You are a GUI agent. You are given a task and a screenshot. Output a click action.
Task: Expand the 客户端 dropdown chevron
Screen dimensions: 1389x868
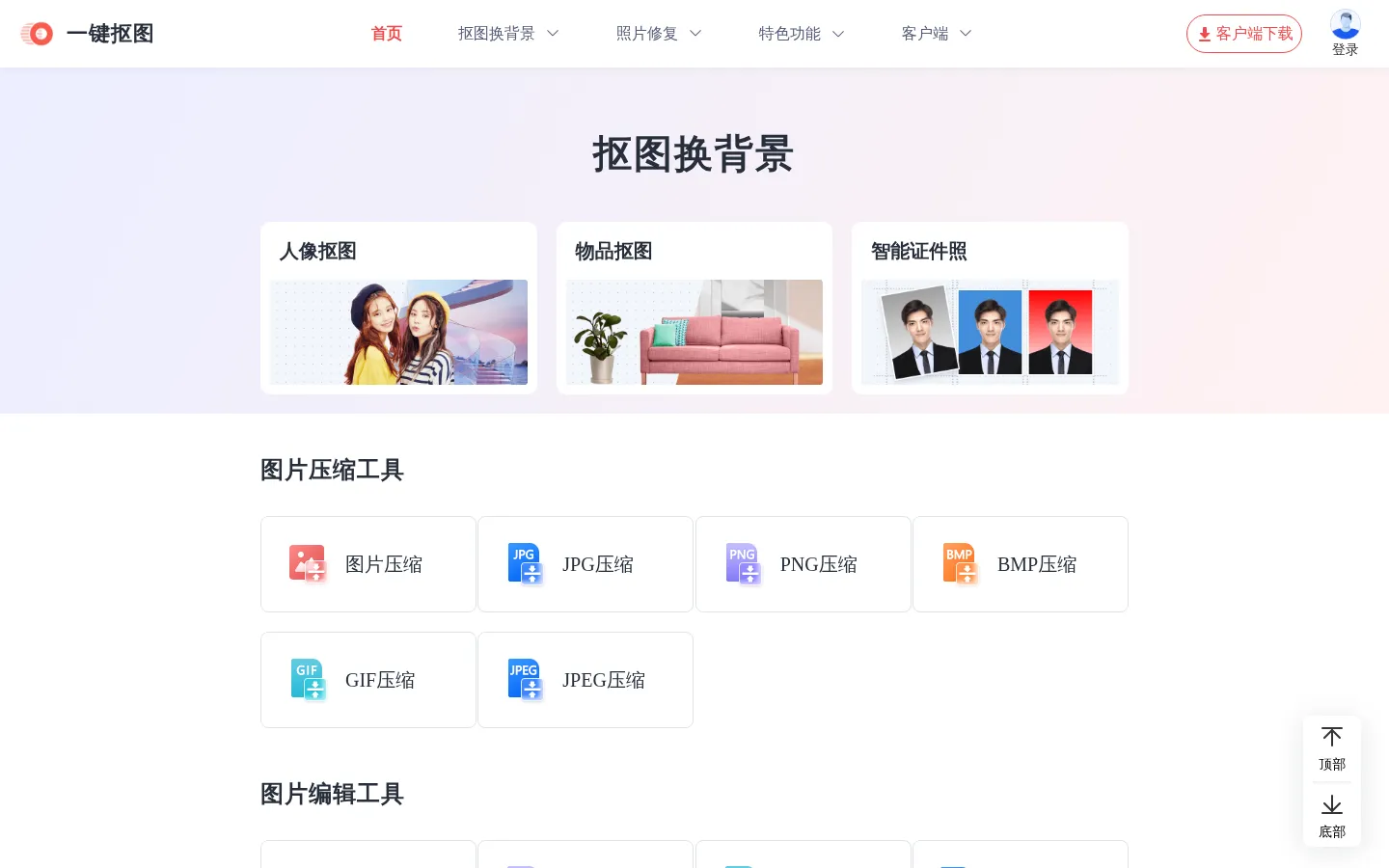pos(966,34)
